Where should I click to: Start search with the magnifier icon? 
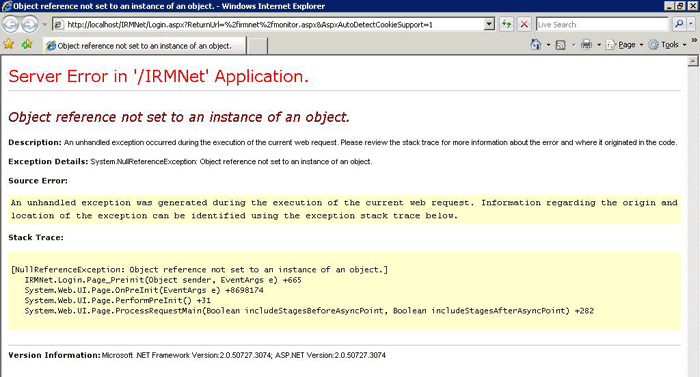[679, 24]
